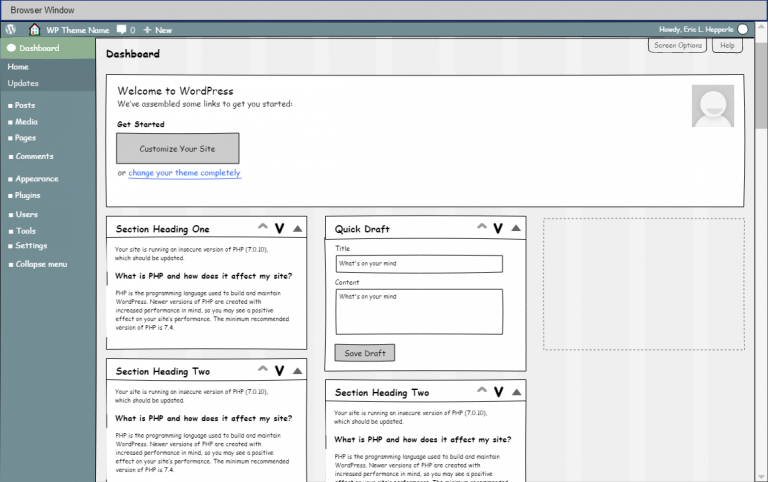Viewport: 768px width, 482px height.
Task: Collapse the Quick Draft widget
Action: point(516,228)
